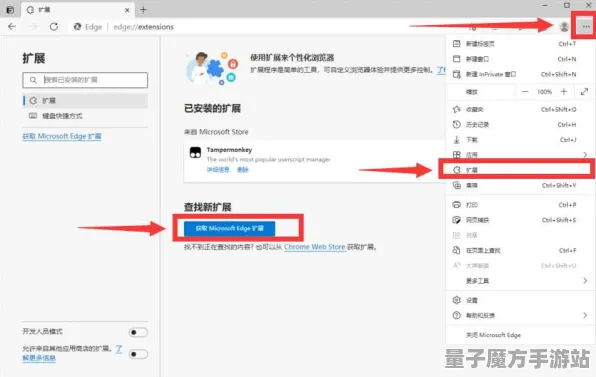The height and width of the screenshot is (377, 596).
Task: Click the 已安装的扩展 heading
Action: pos(212,108)
